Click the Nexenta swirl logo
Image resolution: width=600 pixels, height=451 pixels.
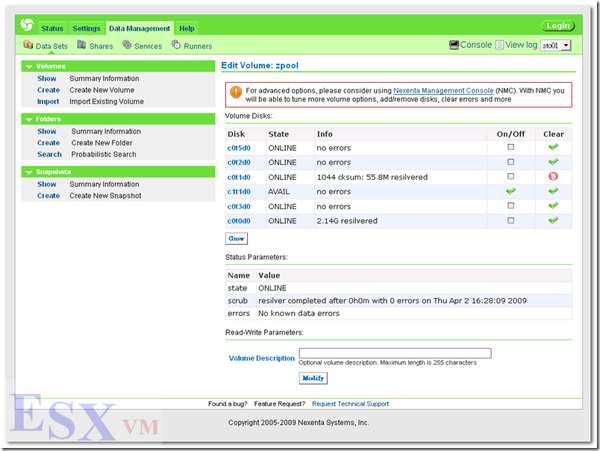27,24
